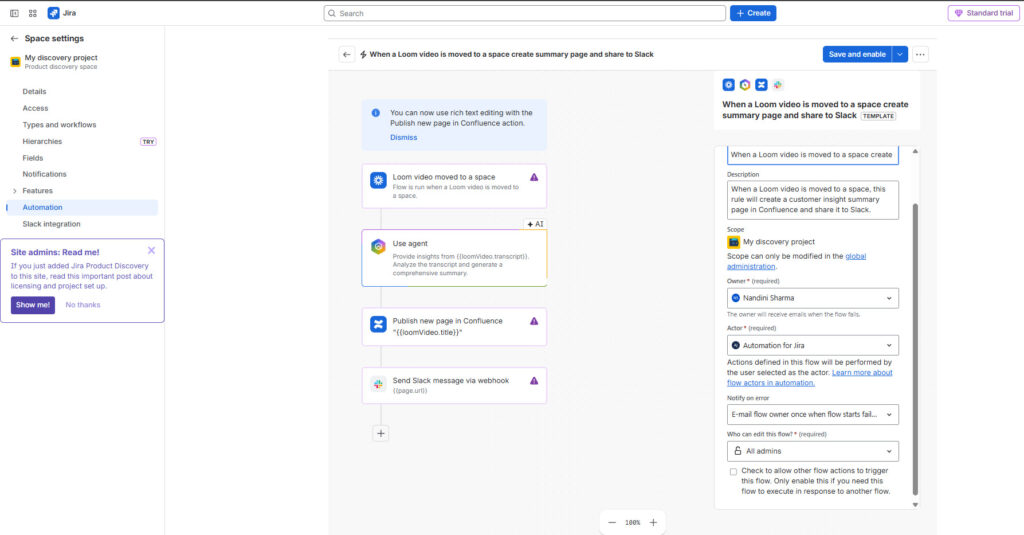
Task: Click the info icon in rich text notice
Action: (376, 113)
